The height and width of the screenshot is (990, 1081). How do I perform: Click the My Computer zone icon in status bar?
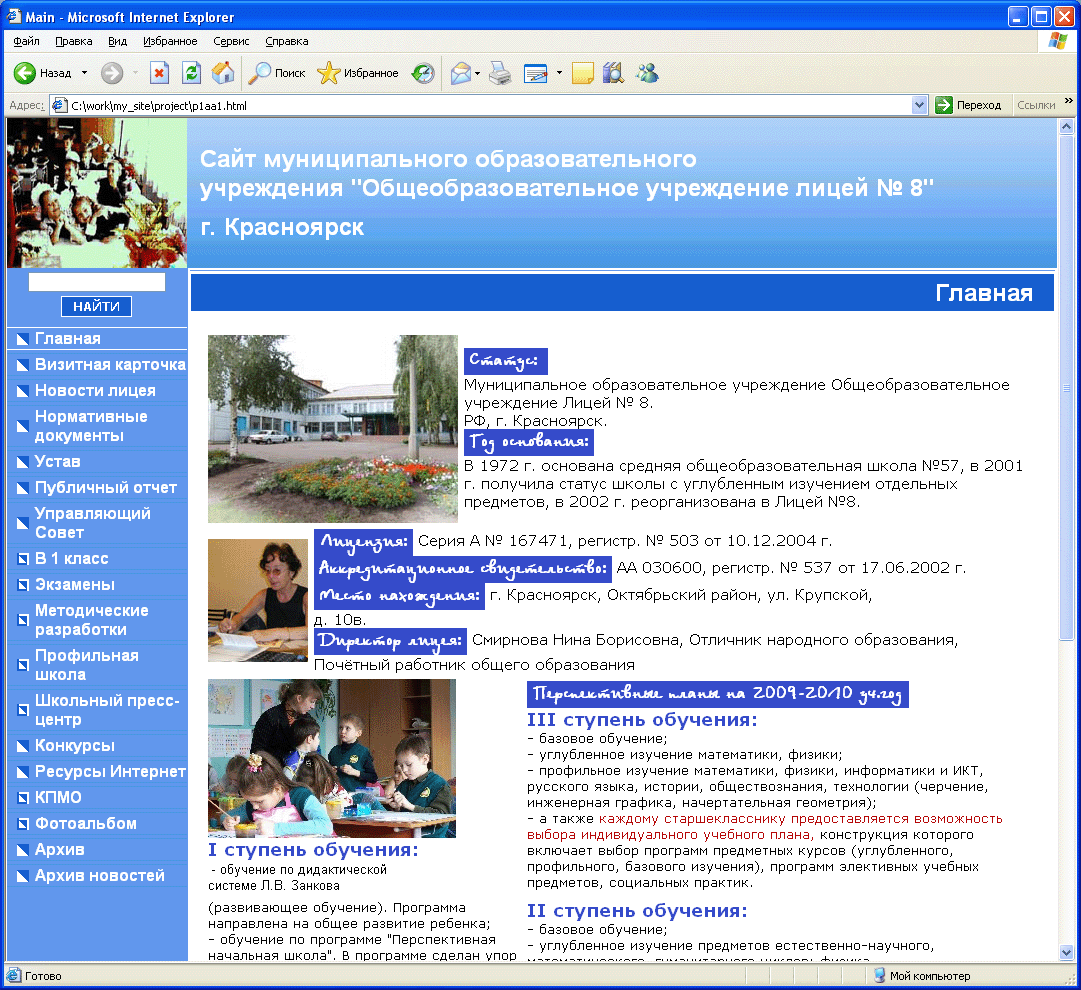coord(880,976)
